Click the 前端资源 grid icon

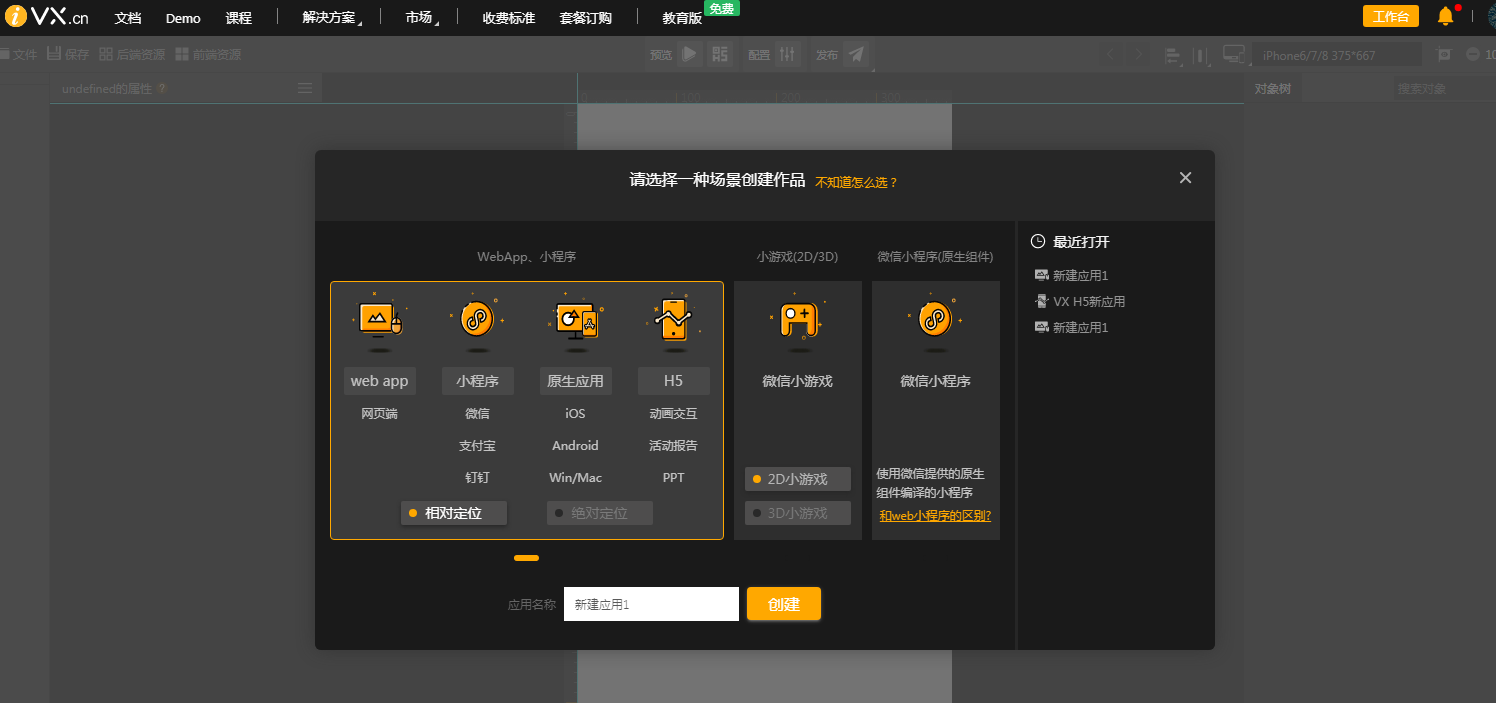182,54
